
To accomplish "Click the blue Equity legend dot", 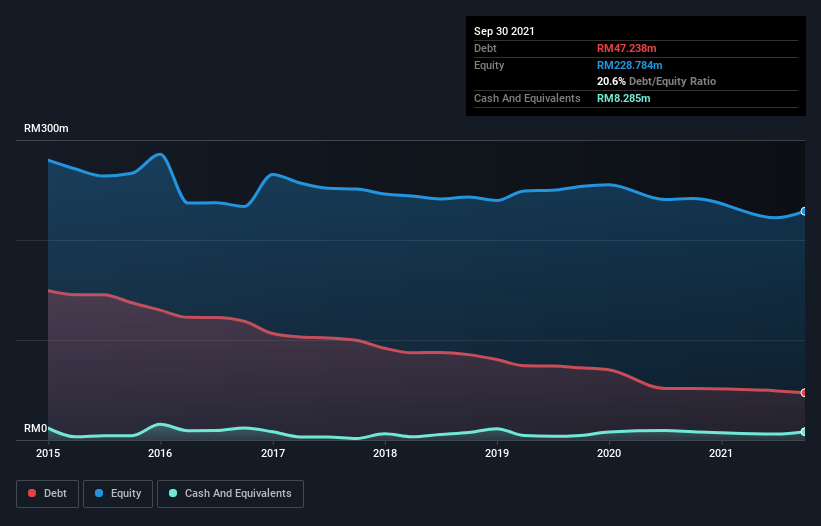I will (99, 493).
